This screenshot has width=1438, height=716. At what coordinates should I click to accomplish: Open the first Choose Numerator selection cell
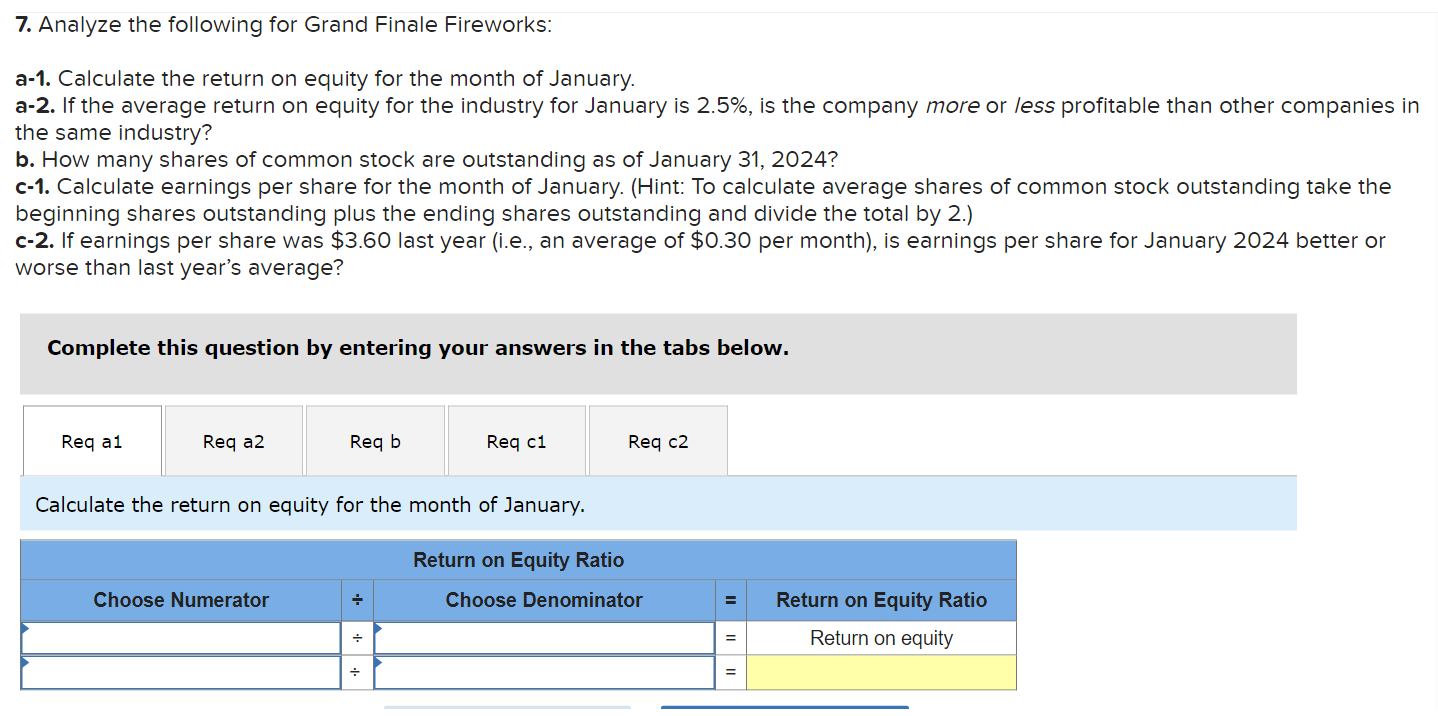[x=180, y=637]
